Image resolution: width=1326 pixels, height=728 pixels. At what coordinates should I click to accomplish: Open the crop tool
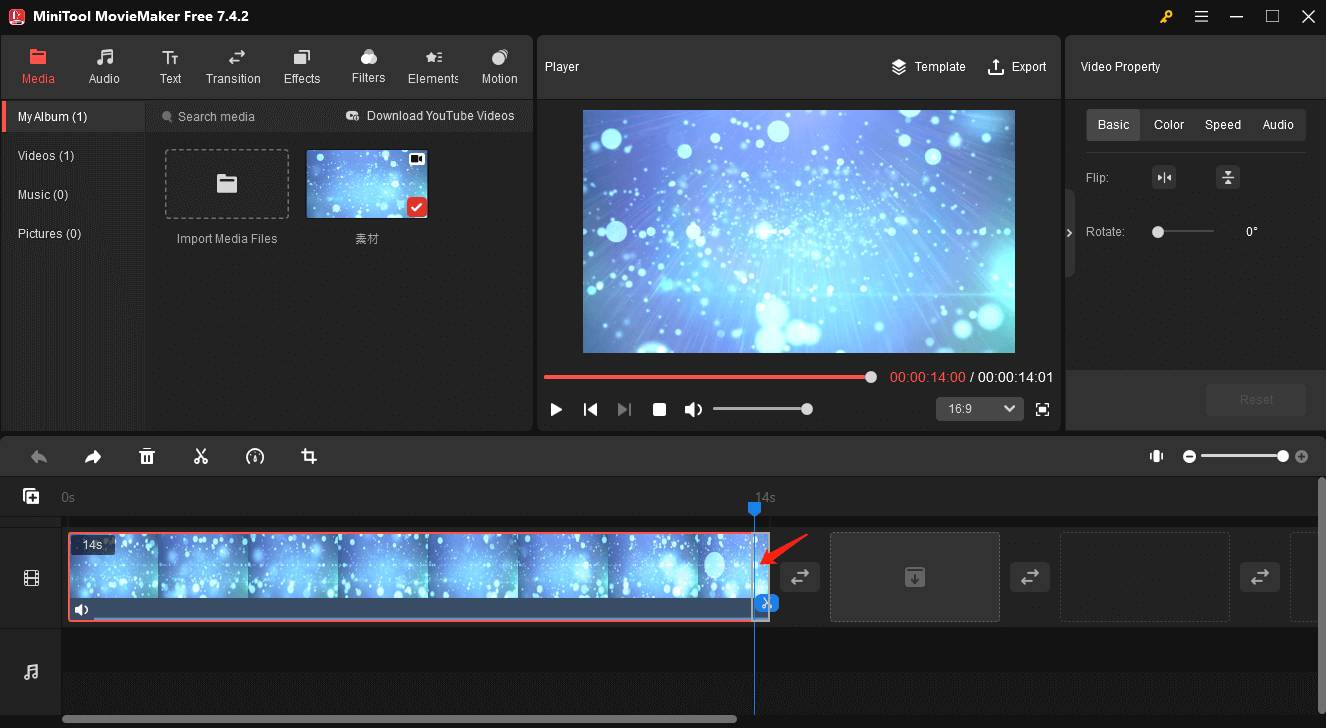[309, 457]
